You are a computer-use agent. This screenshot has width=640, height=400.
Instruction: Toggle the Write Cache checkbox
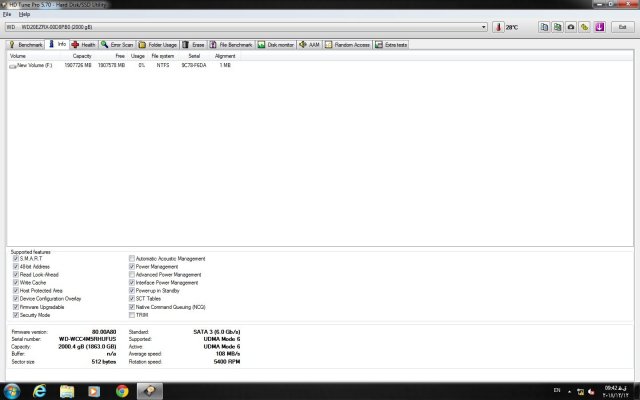point(15,282)
